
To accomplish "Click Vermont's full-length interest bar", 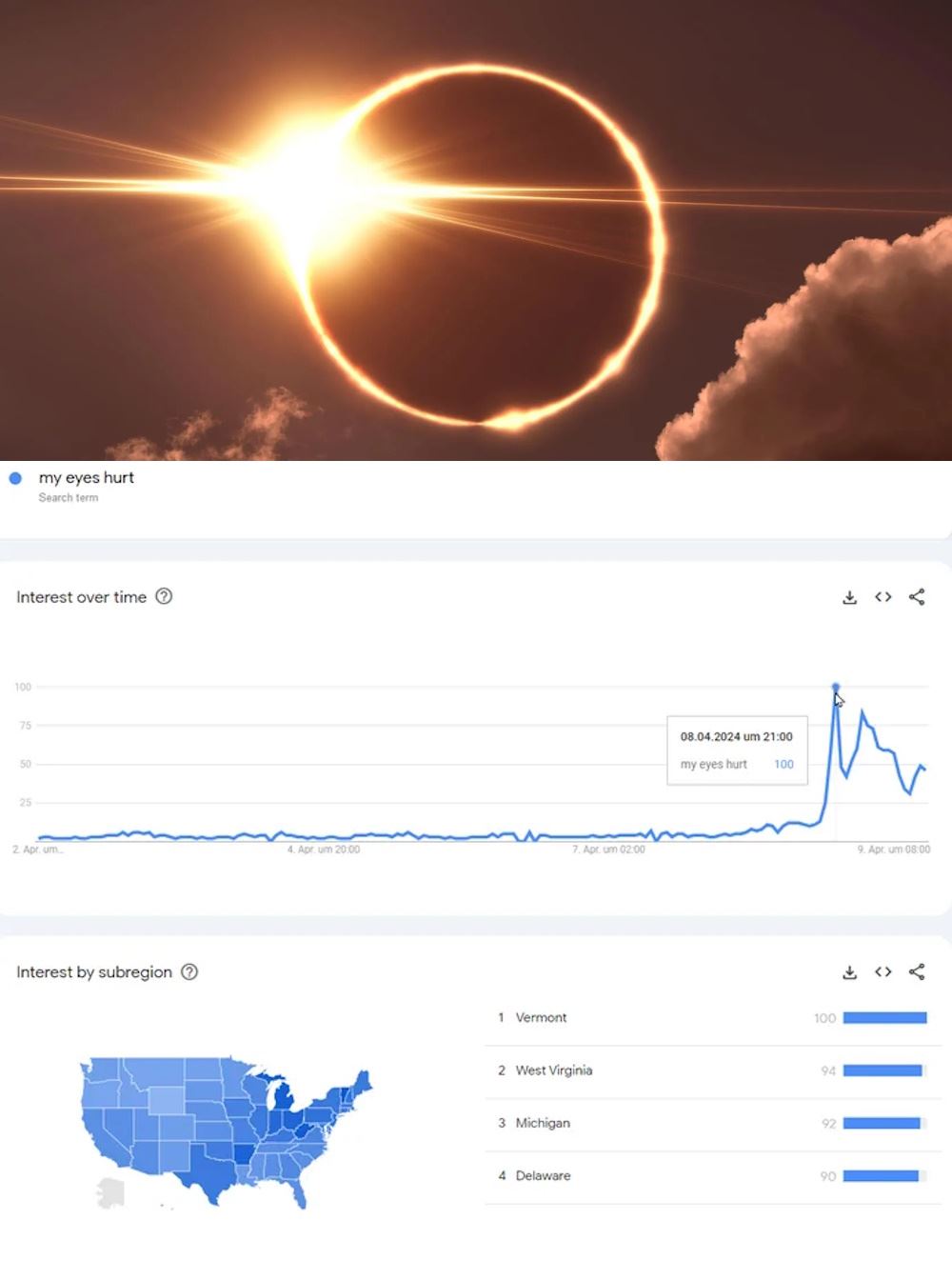I will (x=885, y=1017).
